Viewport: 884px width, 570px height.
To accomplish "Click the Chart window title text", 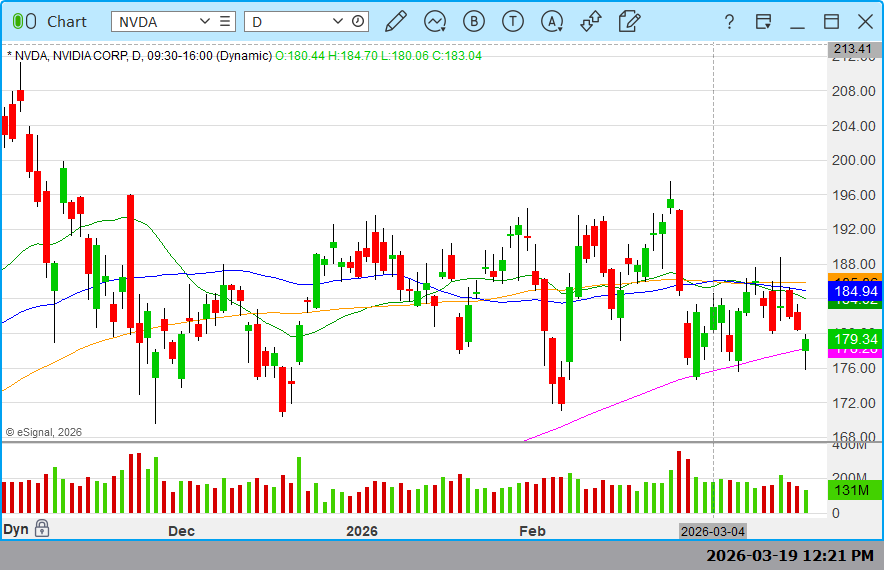I will coord(67,22).
